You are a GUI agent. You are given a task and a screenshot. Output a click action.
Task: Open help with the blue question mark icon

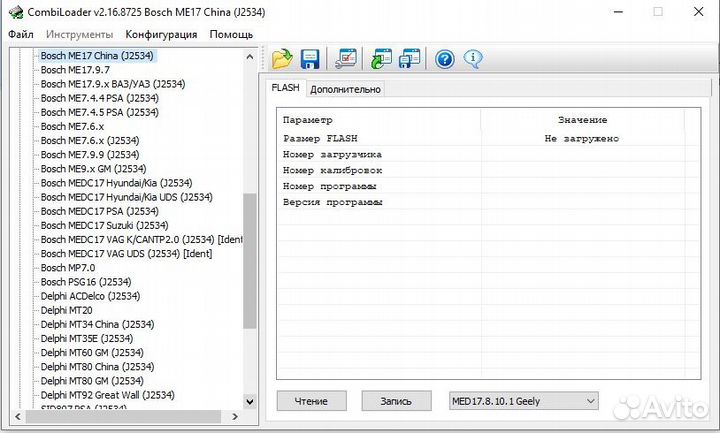445,59
